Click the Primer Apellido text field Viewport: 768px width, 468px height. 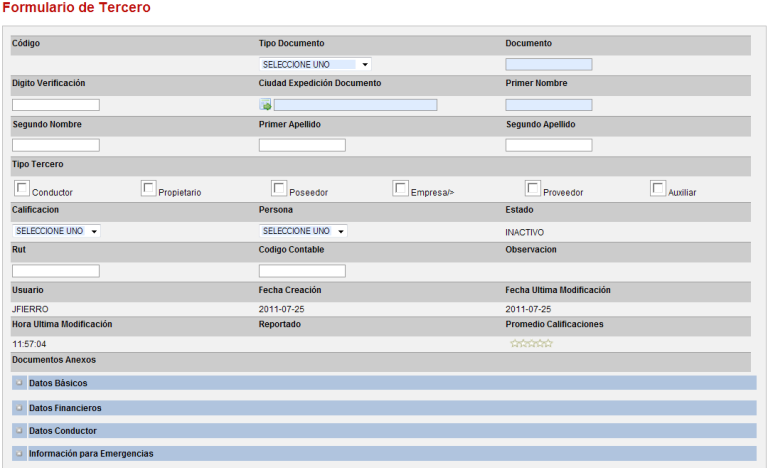pos(302,145)
